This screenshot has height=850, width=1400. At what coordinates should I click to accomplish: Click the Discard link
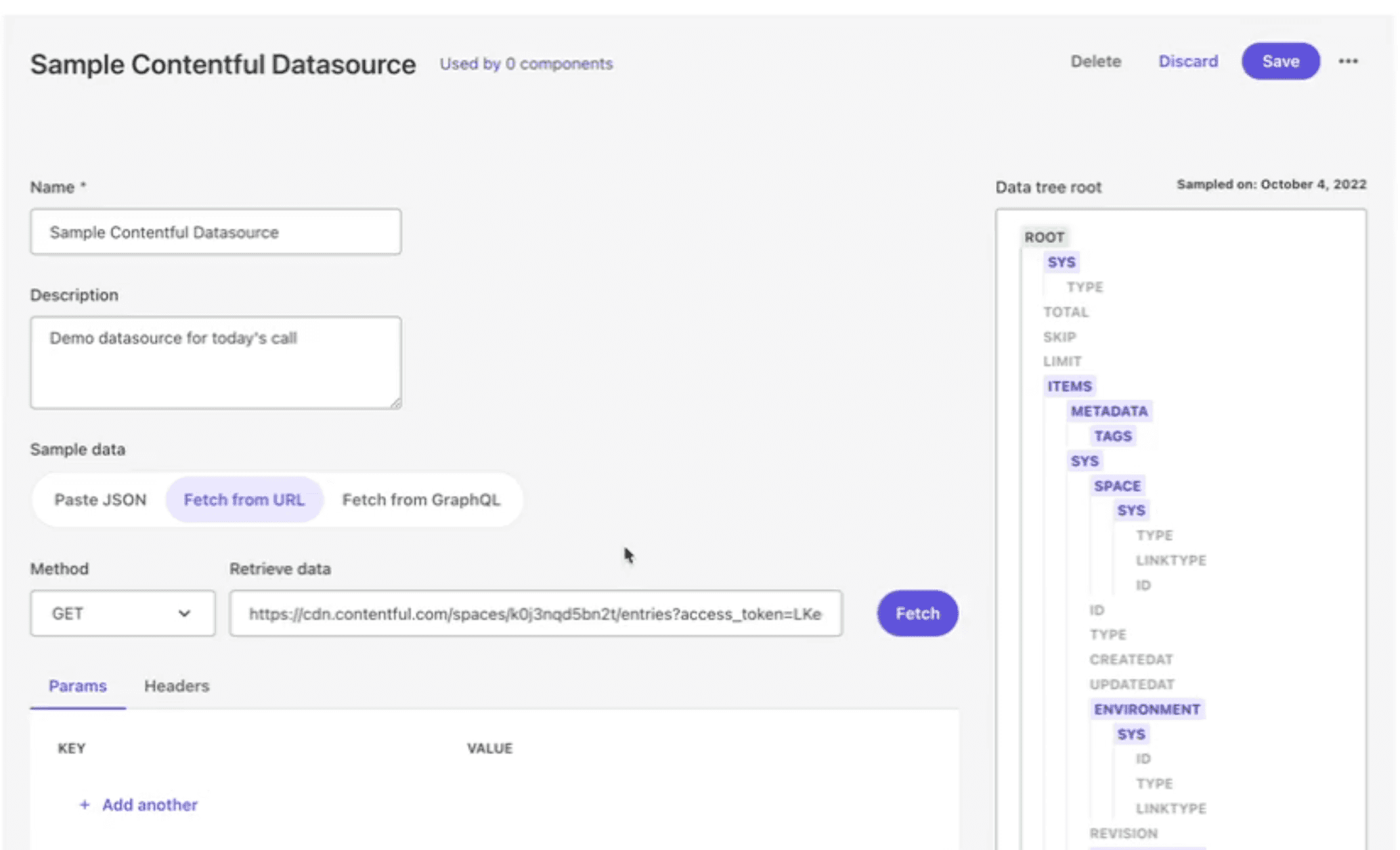tap(1187, 62)
